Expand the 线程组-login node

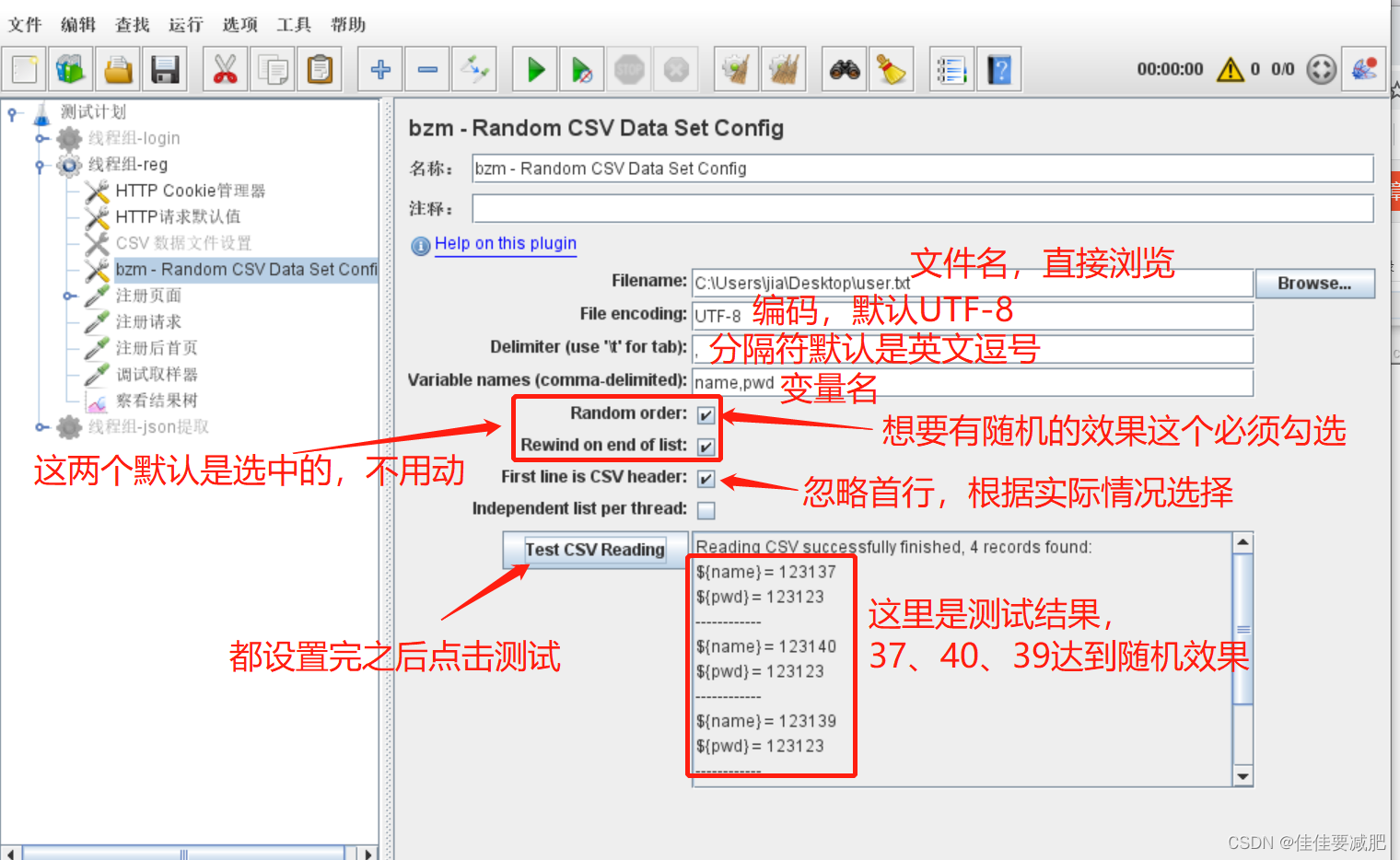[x=41, y=139]
